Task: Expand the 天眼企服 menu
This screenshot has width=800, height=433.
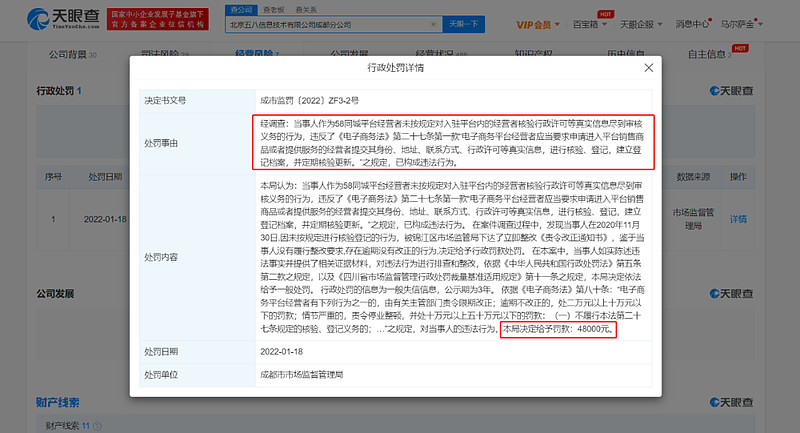Action: coord(641,24)
